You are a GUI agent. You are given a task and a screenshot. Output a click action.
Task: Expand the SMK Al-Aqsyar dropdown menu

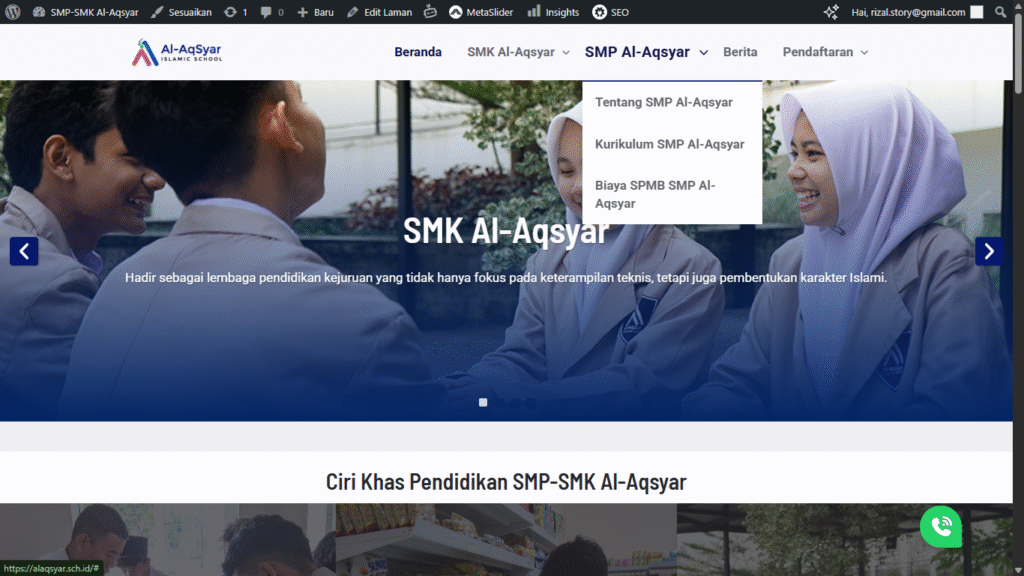[x=565, y=52]
